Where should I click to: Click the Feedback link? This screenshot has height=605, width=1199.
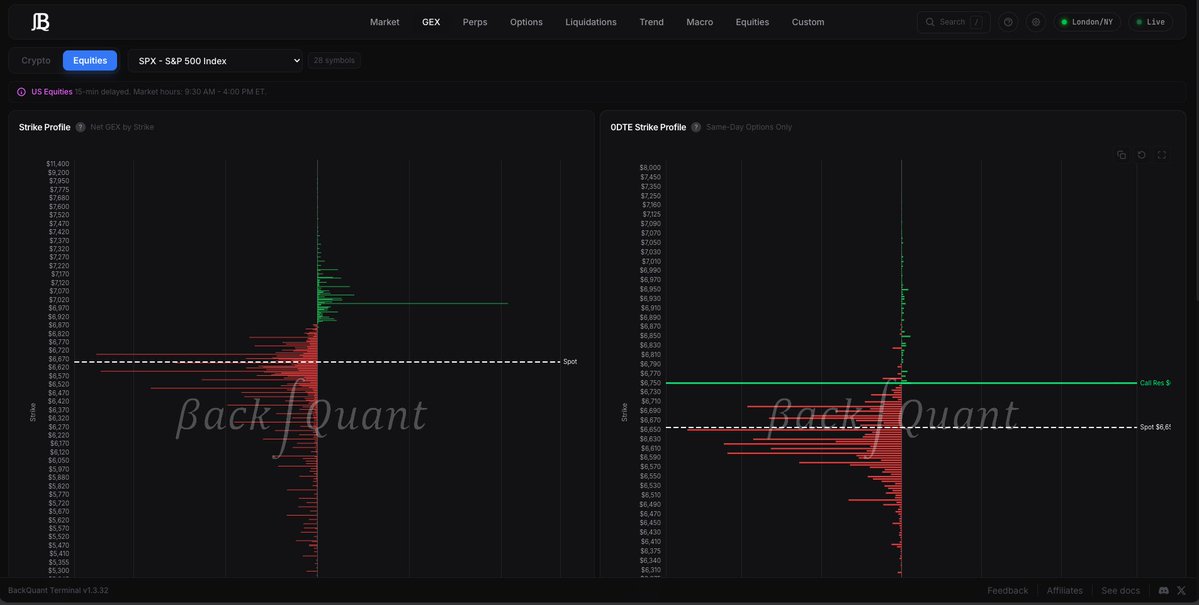(1008, 590)
